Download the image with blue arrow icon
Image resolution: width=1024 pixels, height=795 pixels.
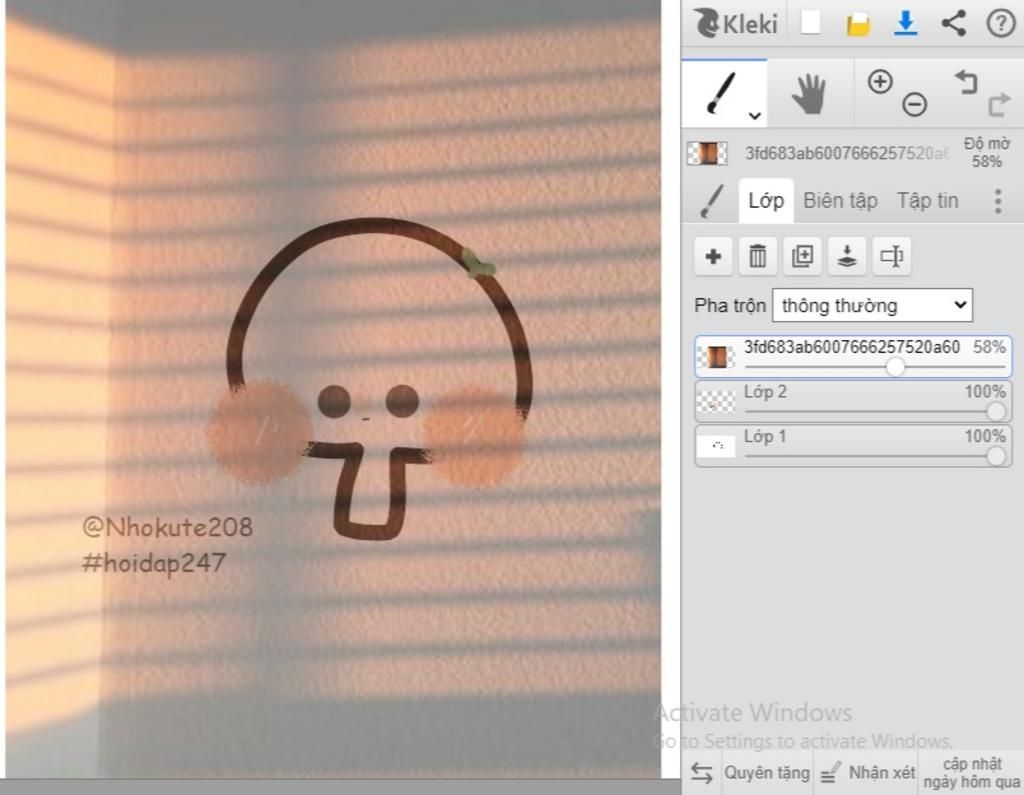905,24
